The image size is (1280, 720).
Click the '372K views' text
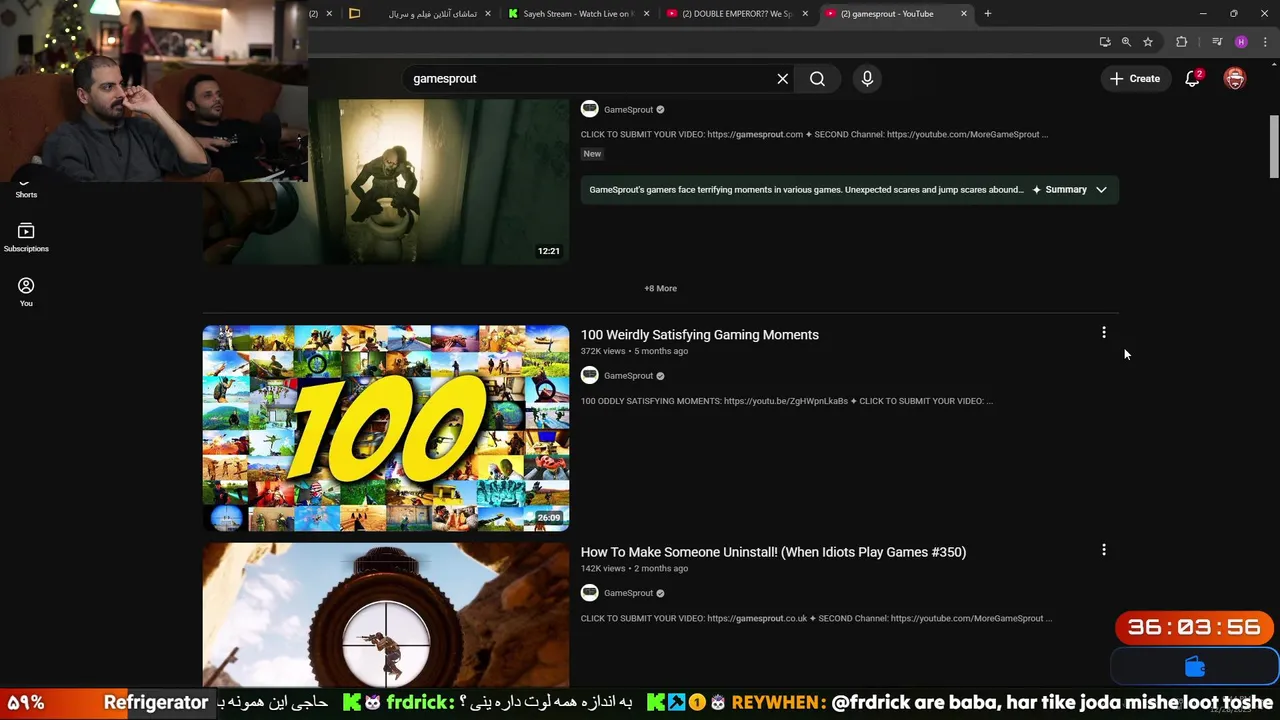603,352
